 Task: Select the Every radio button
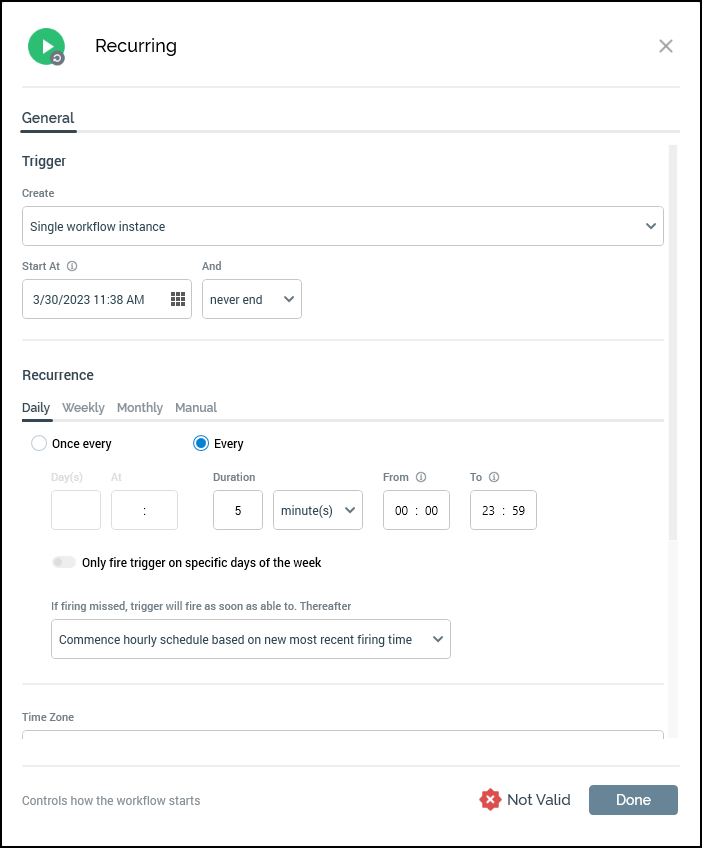click(202, 443)
